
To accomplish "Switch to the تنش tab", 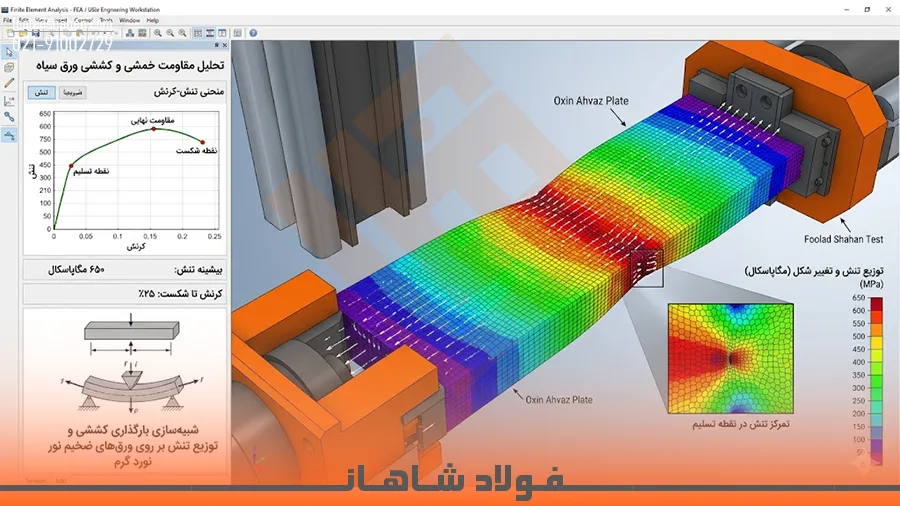I will pos(41,92).
